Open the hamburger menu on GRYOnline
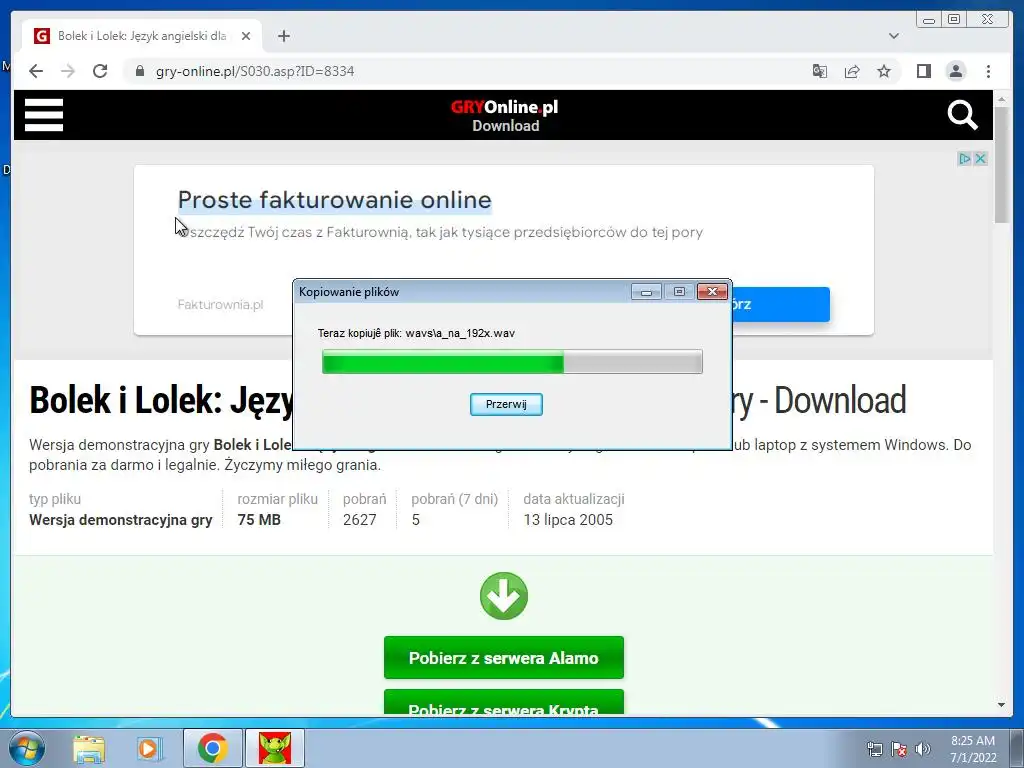The image size is (1024, 768). pos(44,115)
